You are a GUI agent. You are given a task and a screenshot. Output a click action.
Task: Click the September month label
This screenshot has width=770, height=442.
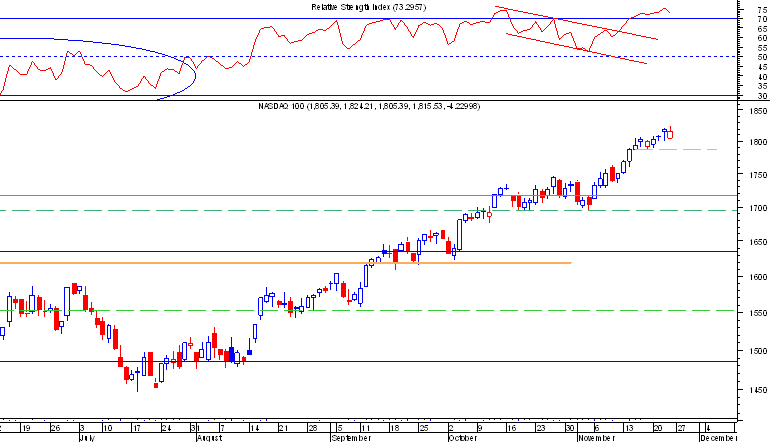[x=351, y=438]
